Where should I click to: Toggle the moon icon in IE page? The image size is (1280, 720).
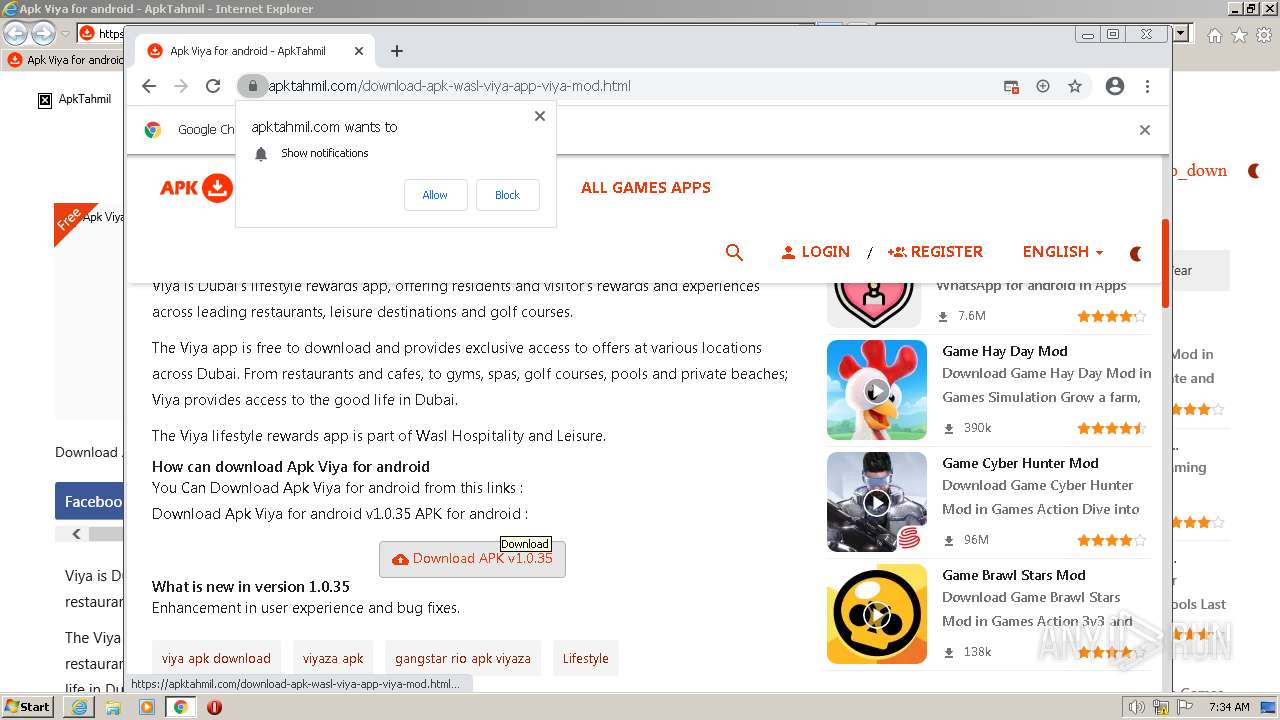click(x=1254, y=171)
